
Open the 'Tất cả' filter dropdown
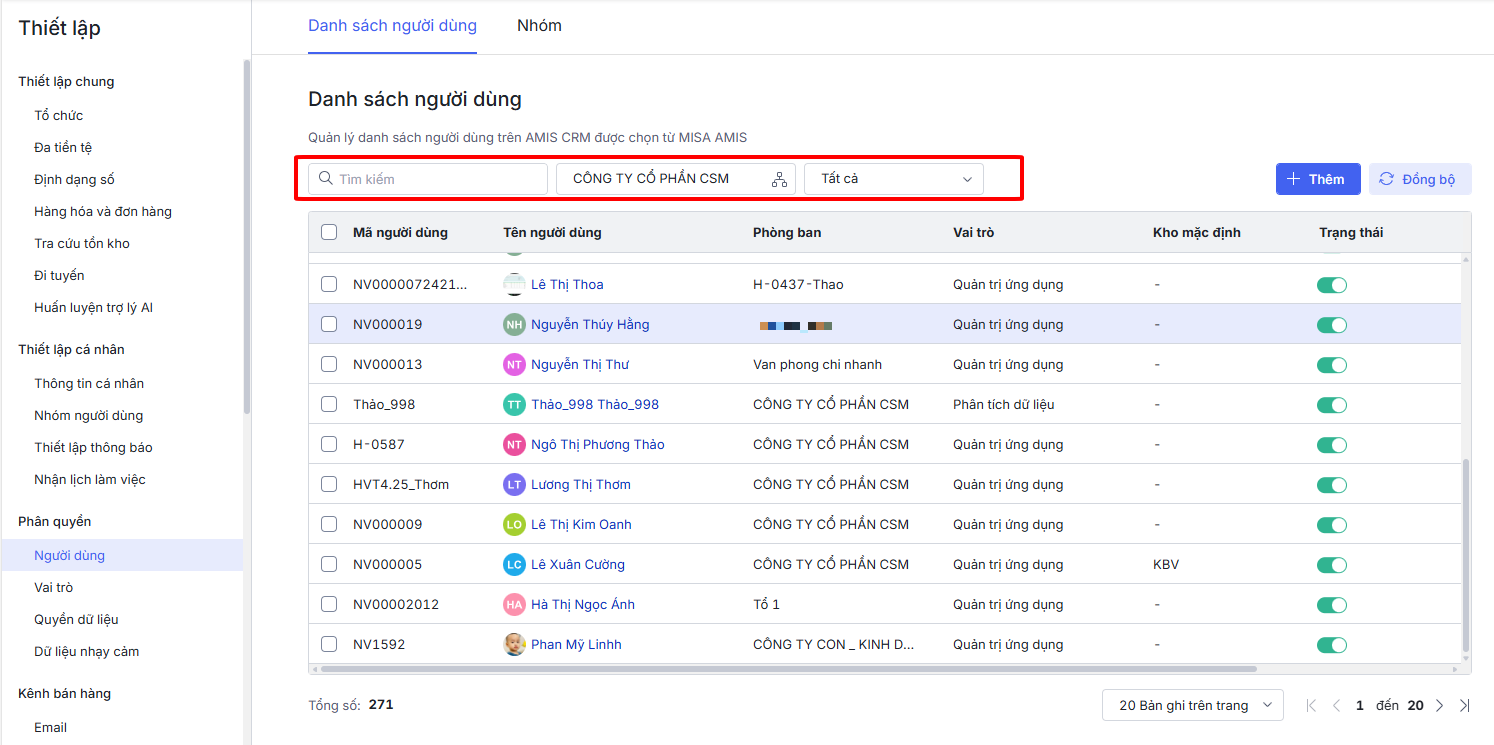[x=893, y=179]
